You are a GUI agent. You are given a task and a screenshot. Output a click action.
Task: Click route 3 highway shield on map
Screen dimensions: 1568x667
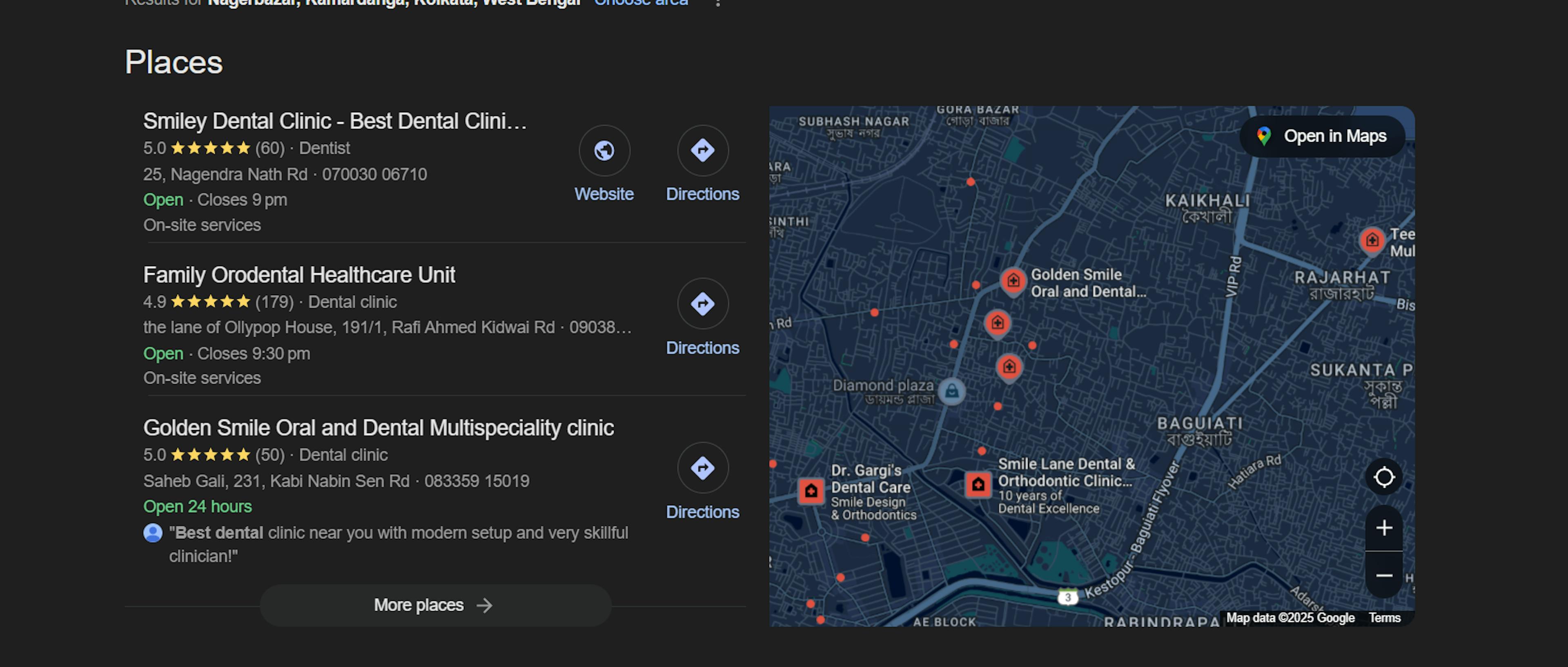[1067, 598]
